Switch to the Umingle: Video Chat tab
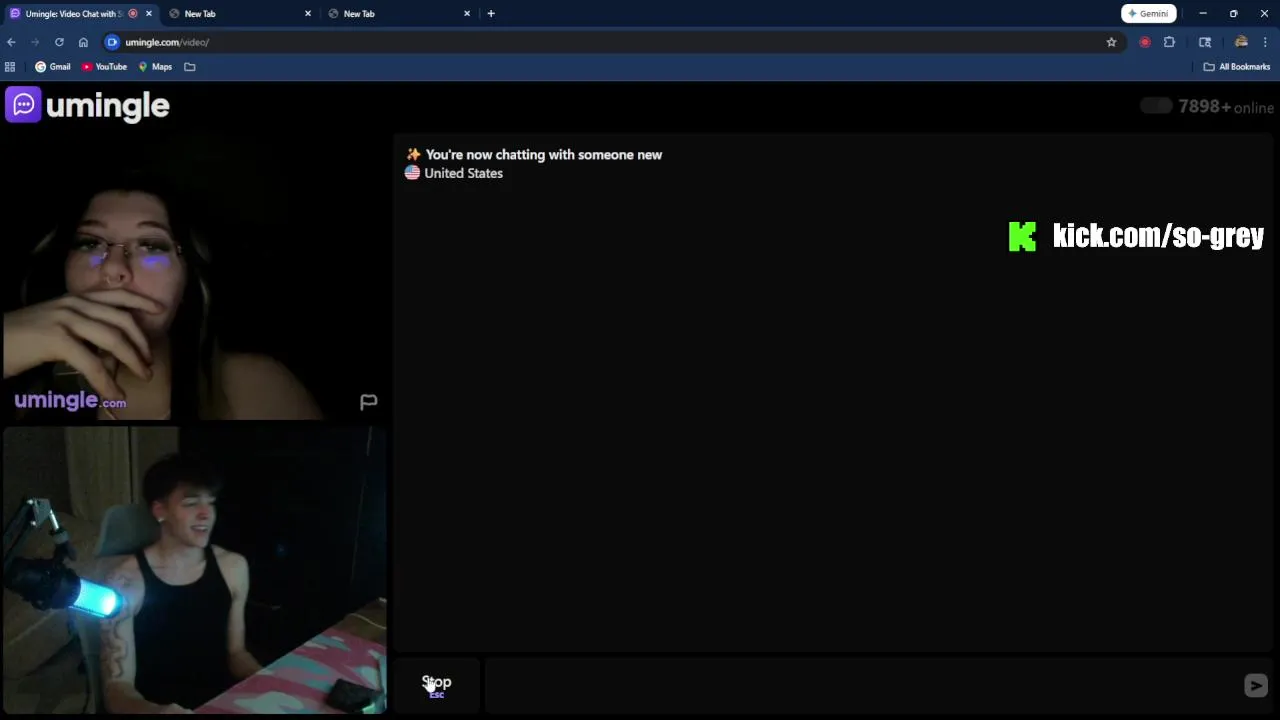Screen dimensions: 1280x720 [74, 14]
